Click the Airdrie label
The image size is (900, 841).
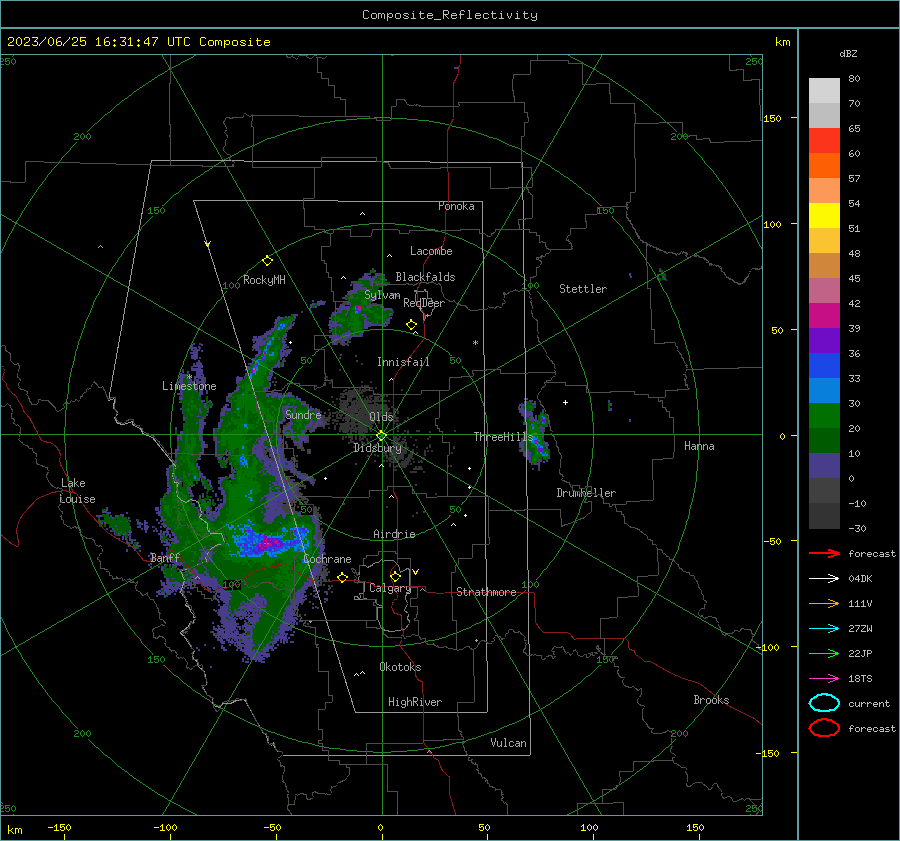394,534
